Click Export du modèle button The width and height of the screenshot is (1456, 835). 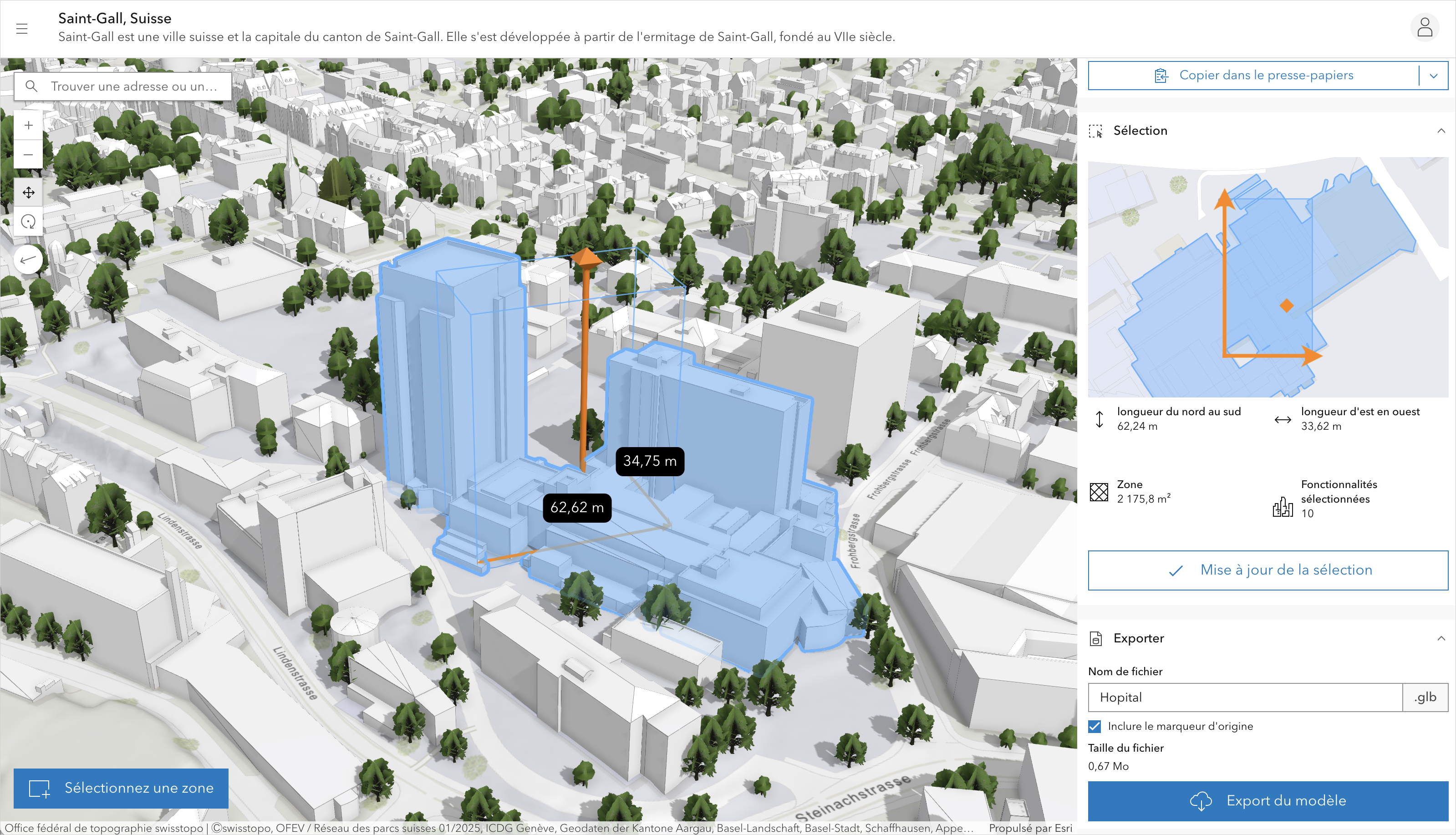1268,800
